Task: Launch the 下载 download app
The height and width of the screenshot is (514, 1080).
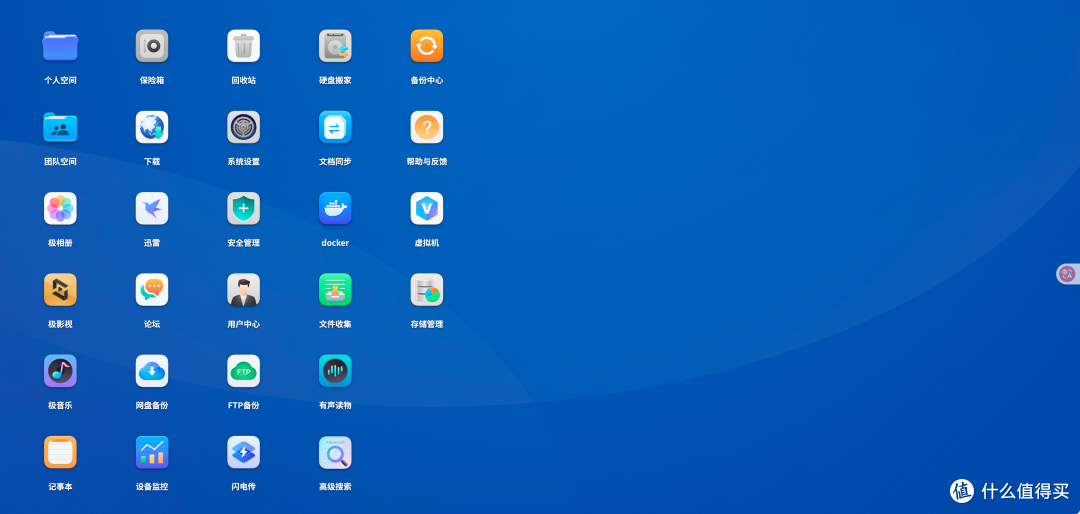Action: pos(152,127)
